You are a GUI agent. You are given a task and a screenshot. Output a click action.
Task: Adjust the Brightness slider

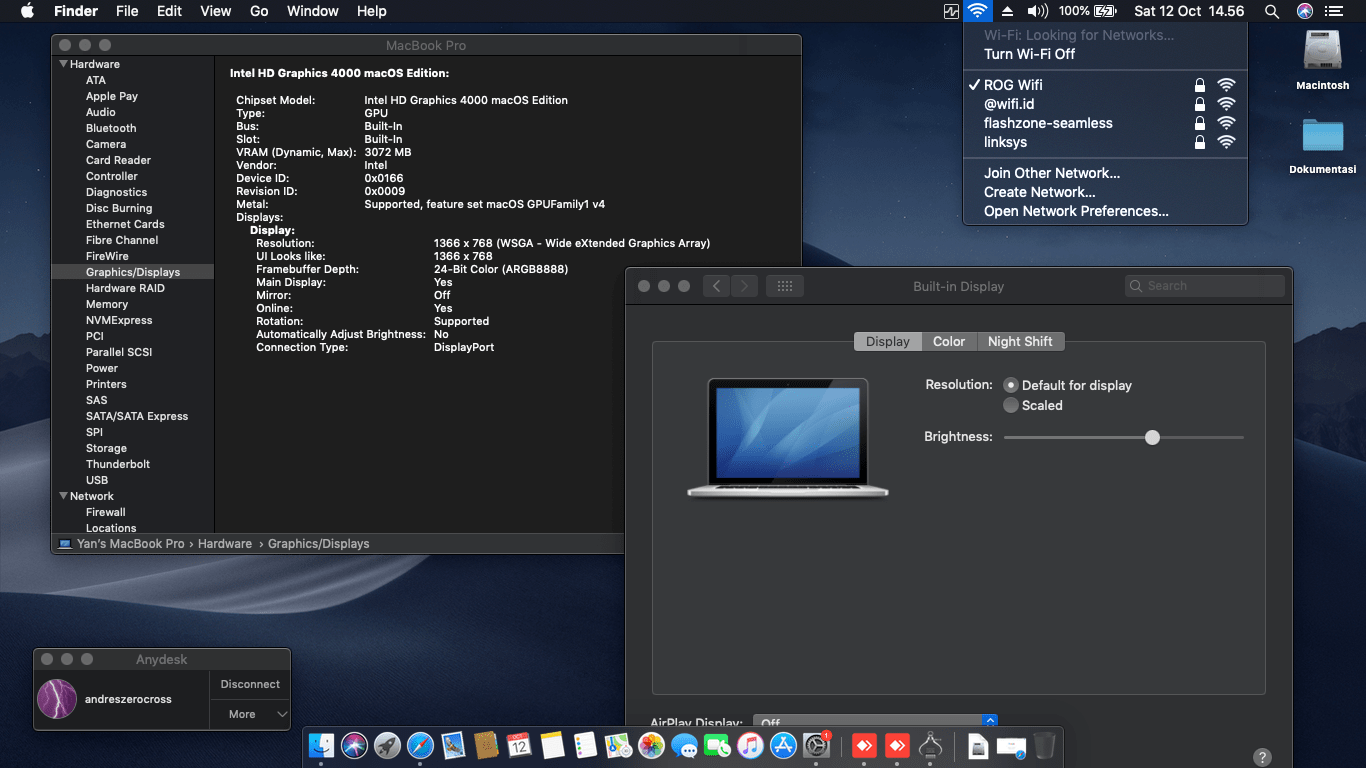coord(1152,437)
